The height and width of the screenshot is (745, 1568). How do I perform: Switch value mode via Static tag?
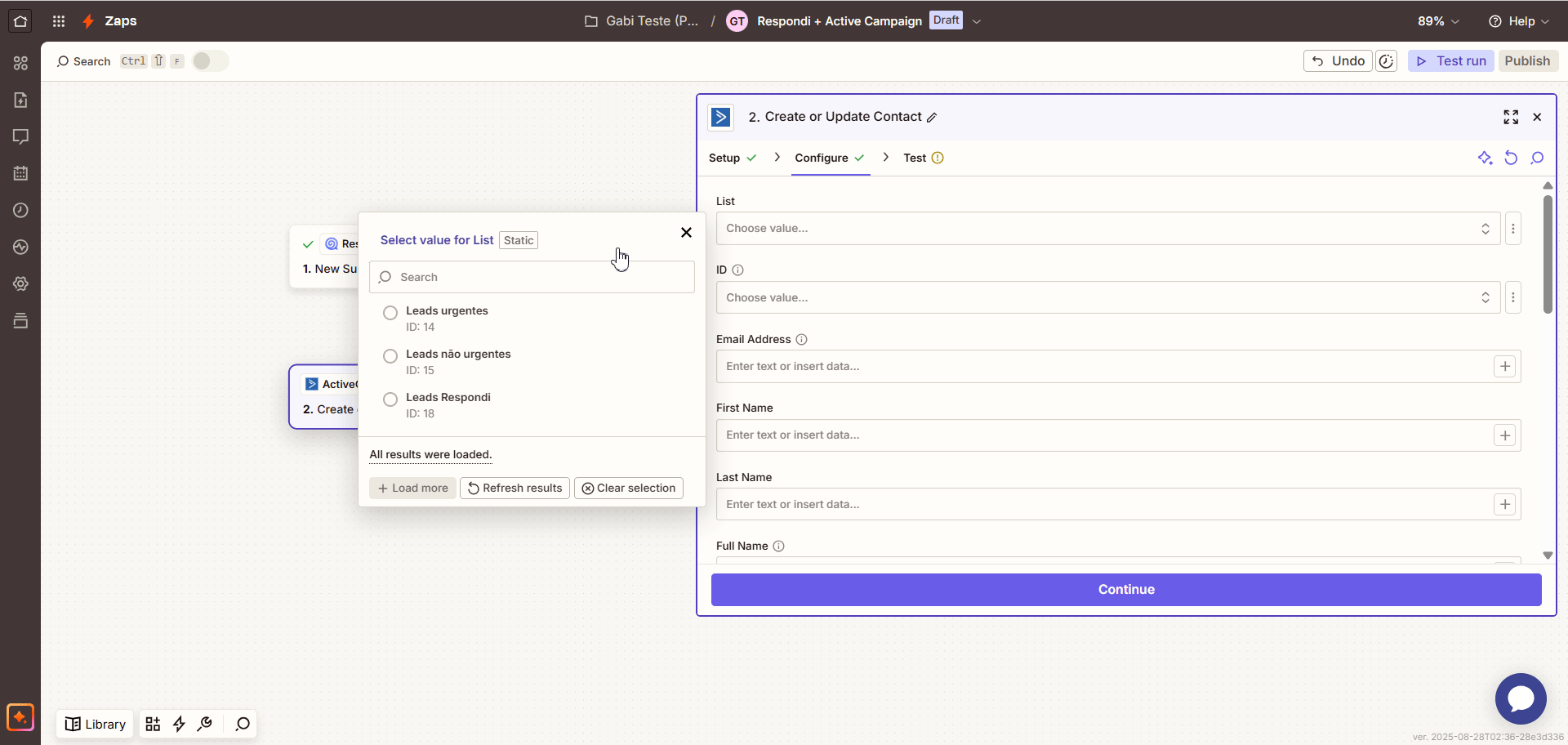pos(519,240)
